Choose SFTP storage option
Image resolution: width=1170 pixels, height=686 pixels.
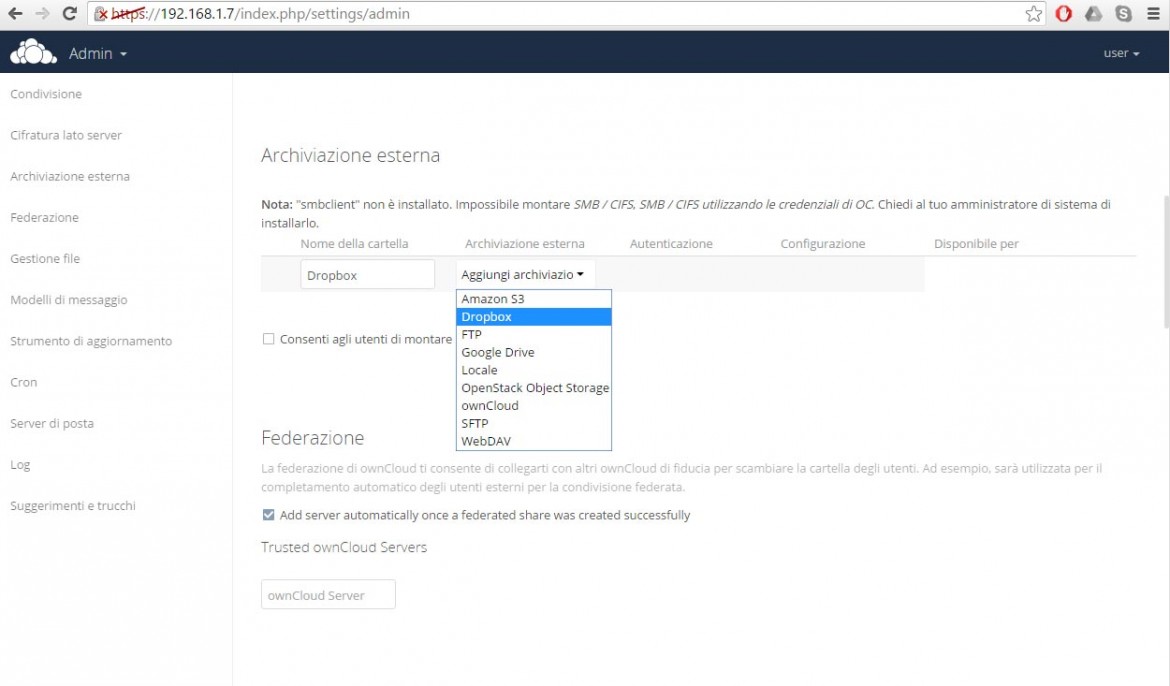pos(534,423)
